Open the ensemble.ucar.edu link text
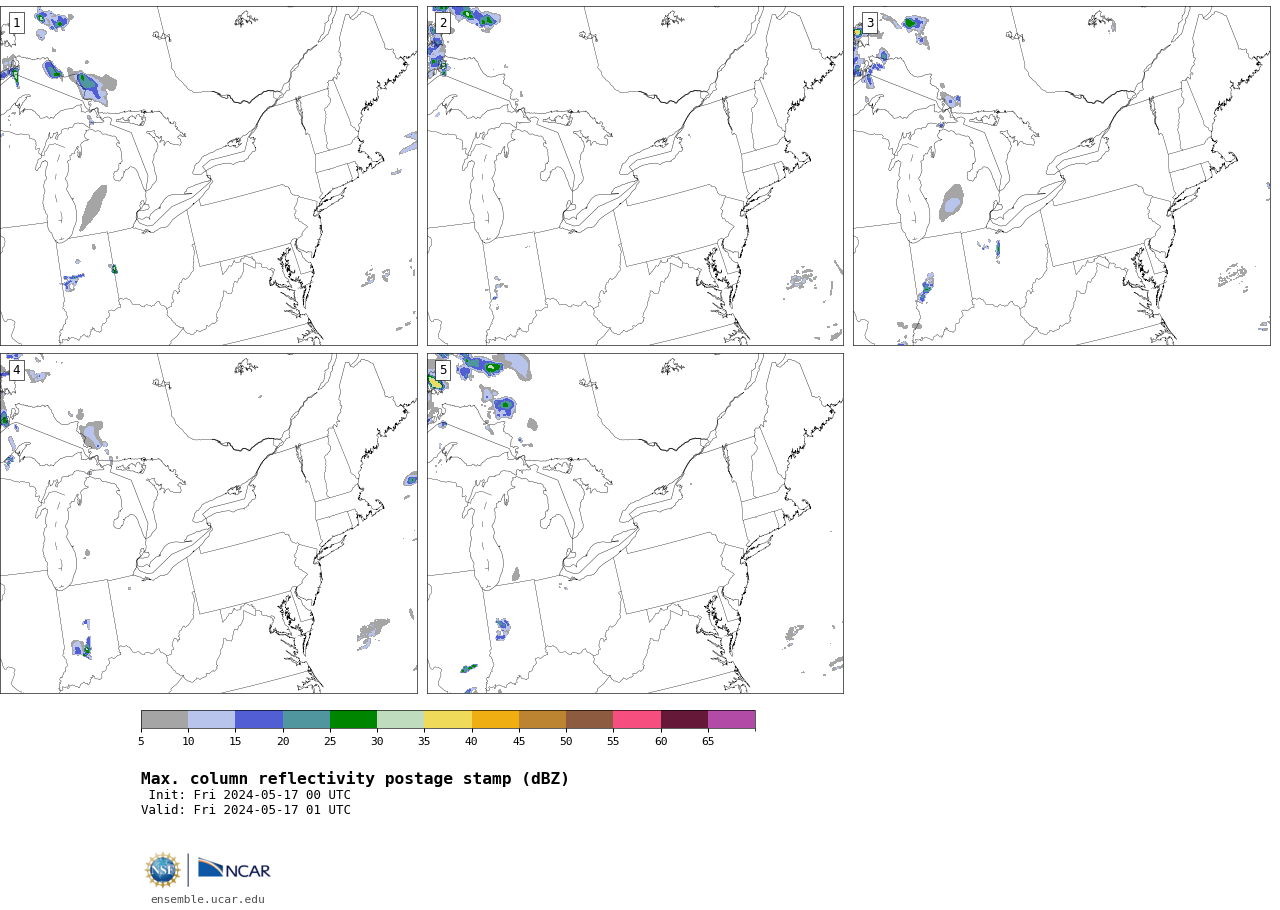This screenshot has height=910, width=1280. [208, 899]
